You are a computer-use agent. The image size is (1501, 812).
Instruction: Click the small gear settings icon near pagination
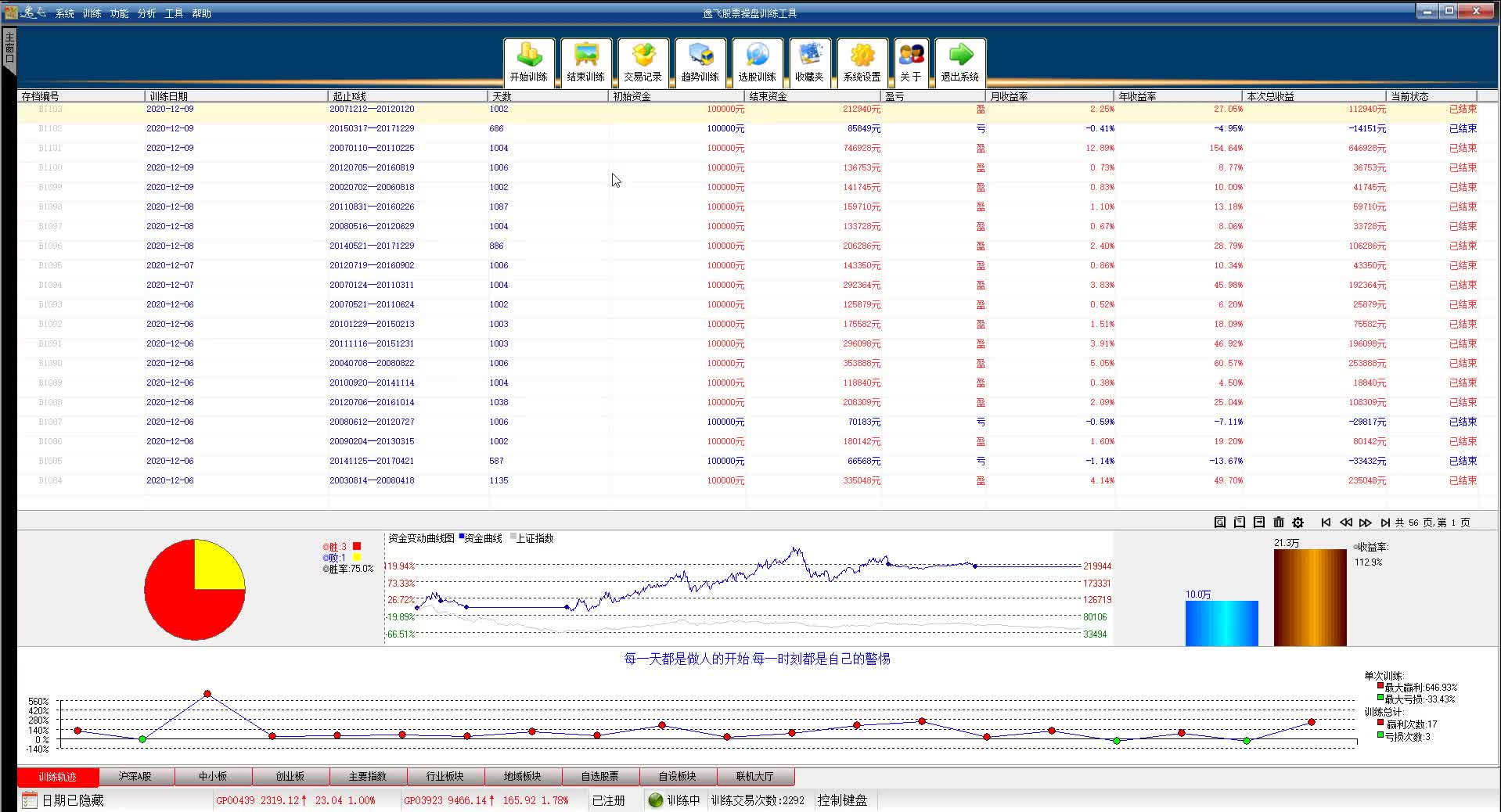[x=1298, y=522]
